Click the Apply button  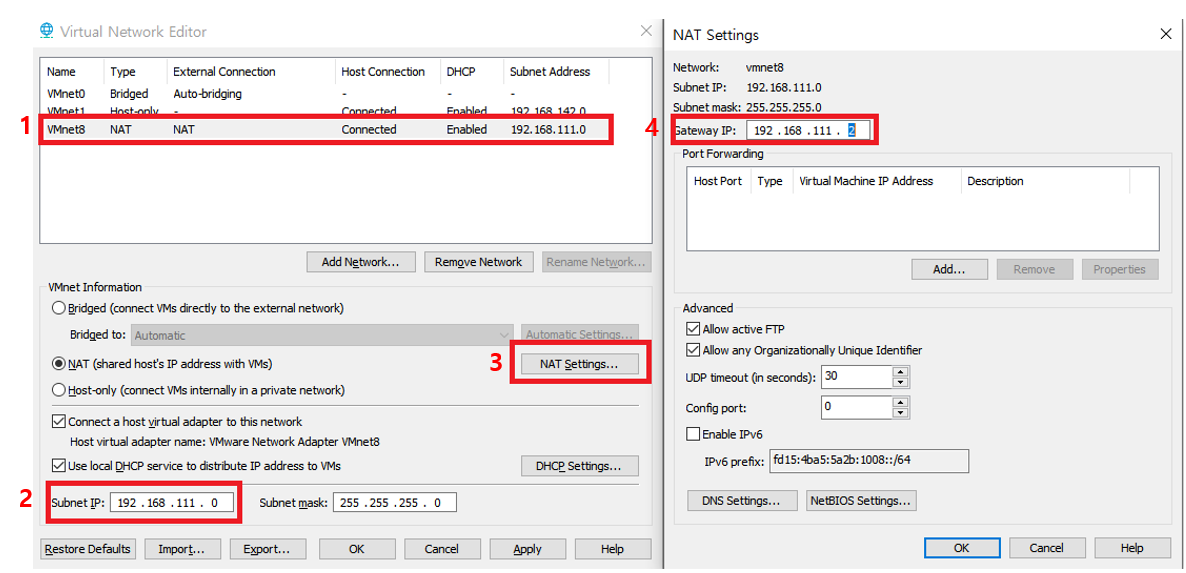click(527, 549)
